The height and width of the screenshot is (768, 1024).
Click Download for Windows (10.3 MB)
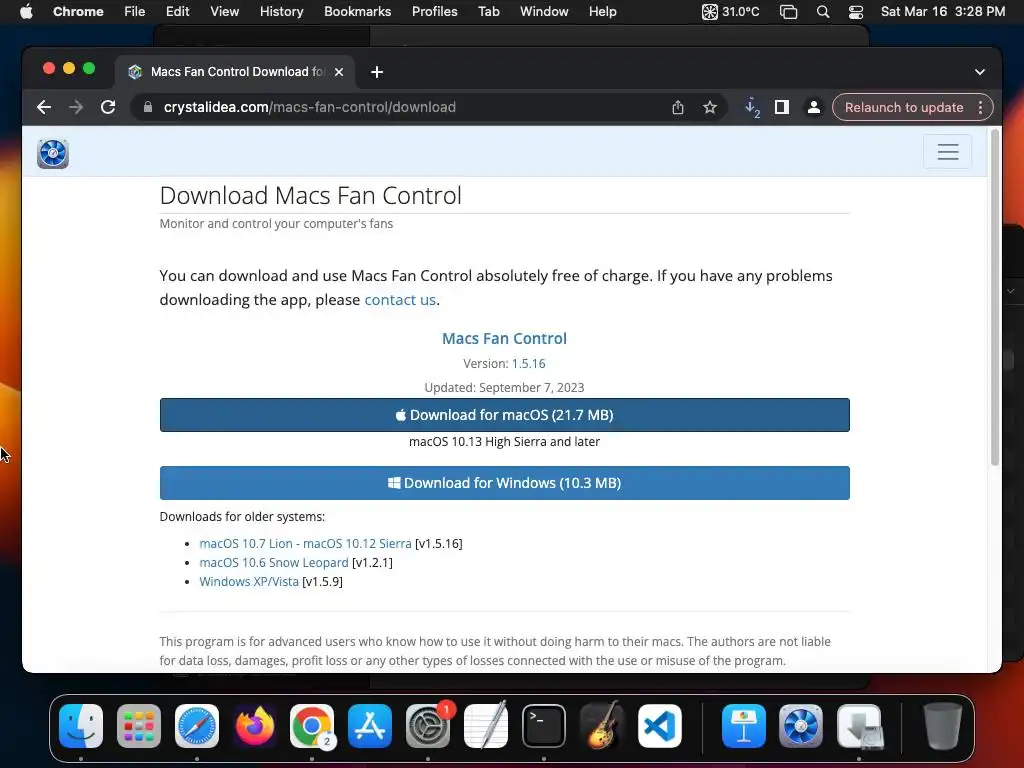click(504, 483)
